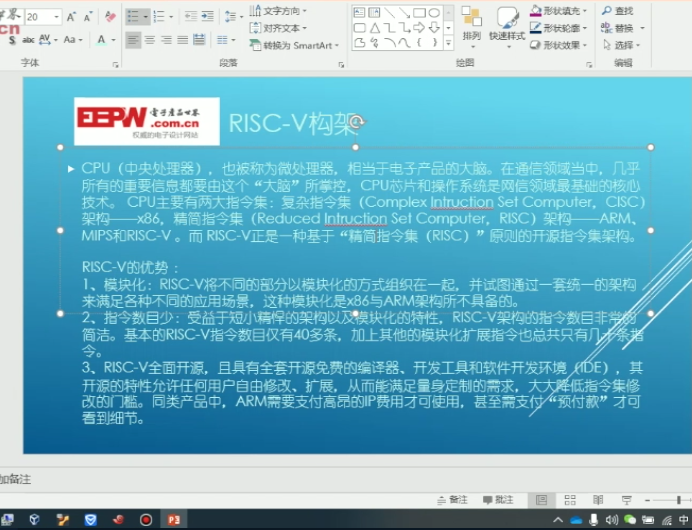This screenshot has width=692, height=530.
Task: Open PowerPoint from the Windows taskbar
Action: tap(174, 519)
